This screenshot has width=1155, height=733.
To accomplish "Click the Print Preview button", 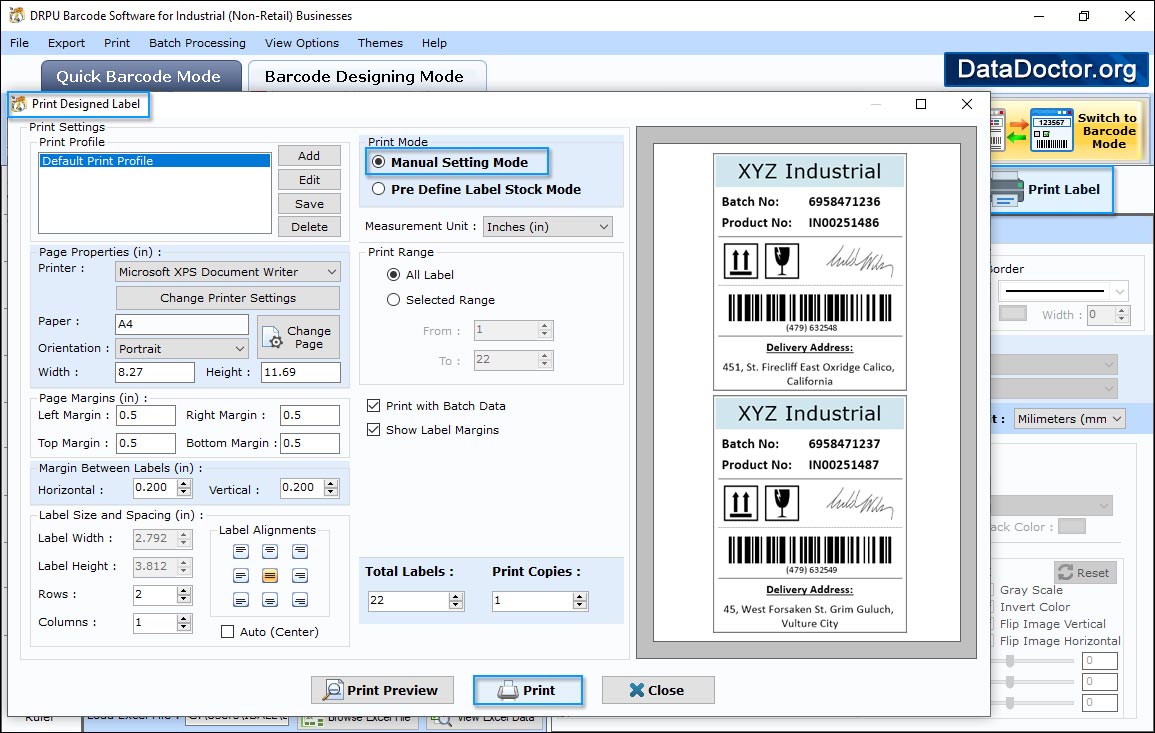I will pos(382,690).
